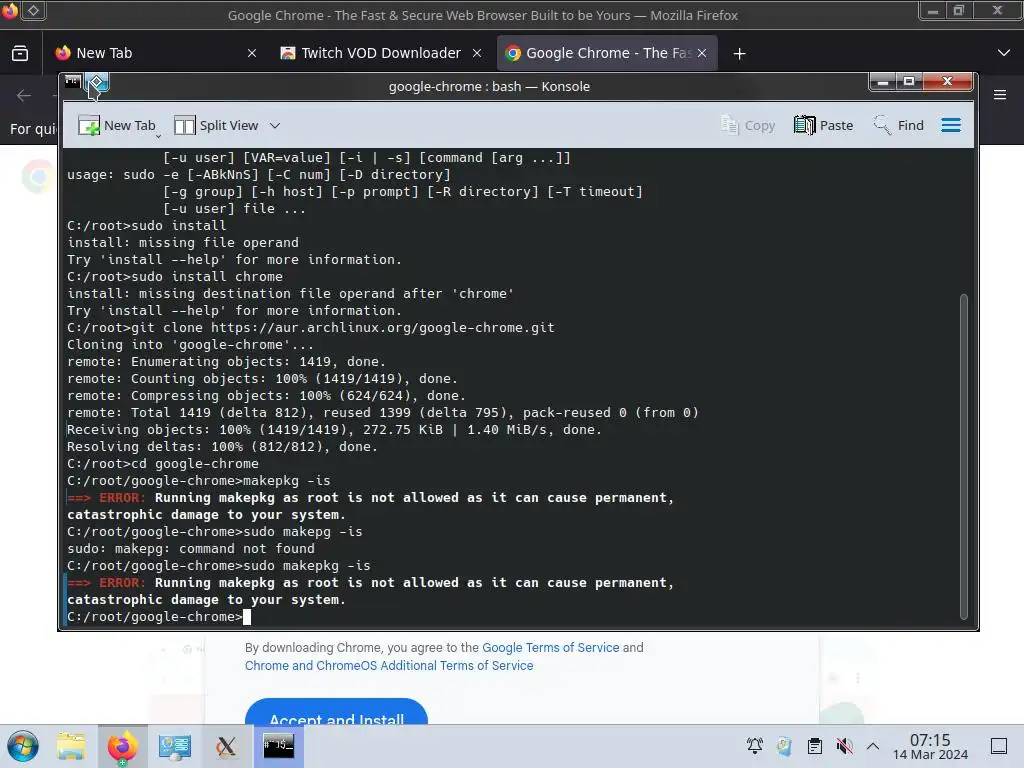Viewport: 1024px width, 768px height.
Task: Click 'sudo: makepg: command not found' line
Action: (191, 549)
